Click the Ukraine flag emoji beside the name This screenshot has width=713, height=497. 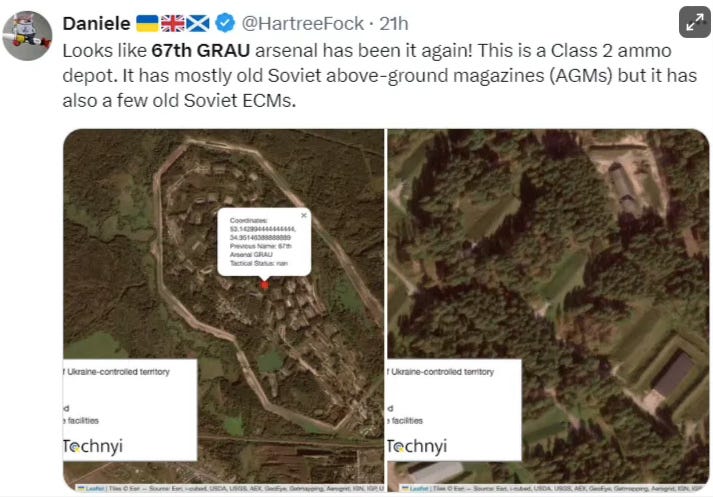coord(147,23)
